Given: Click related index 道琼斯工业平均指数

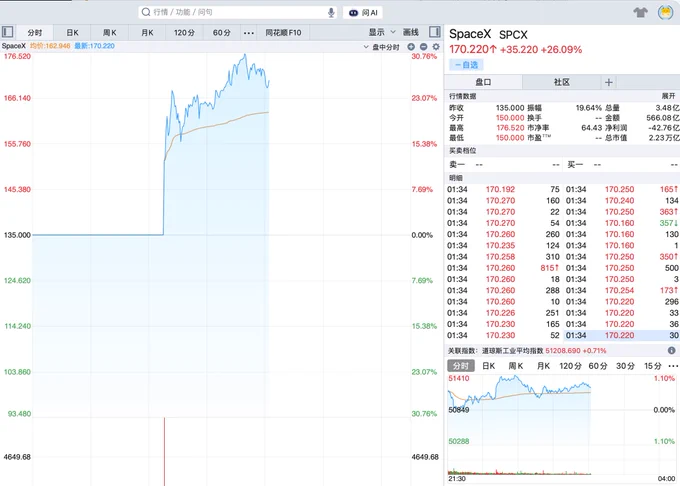Looking at the screenshot, I should pyautogui.click(x=513, y=350).
